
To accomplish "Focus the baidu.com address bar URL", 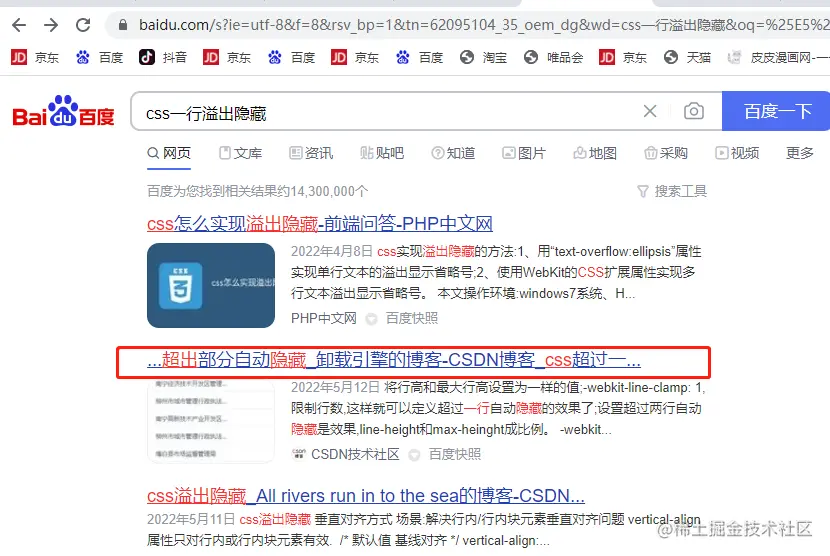I will (483, 25).
